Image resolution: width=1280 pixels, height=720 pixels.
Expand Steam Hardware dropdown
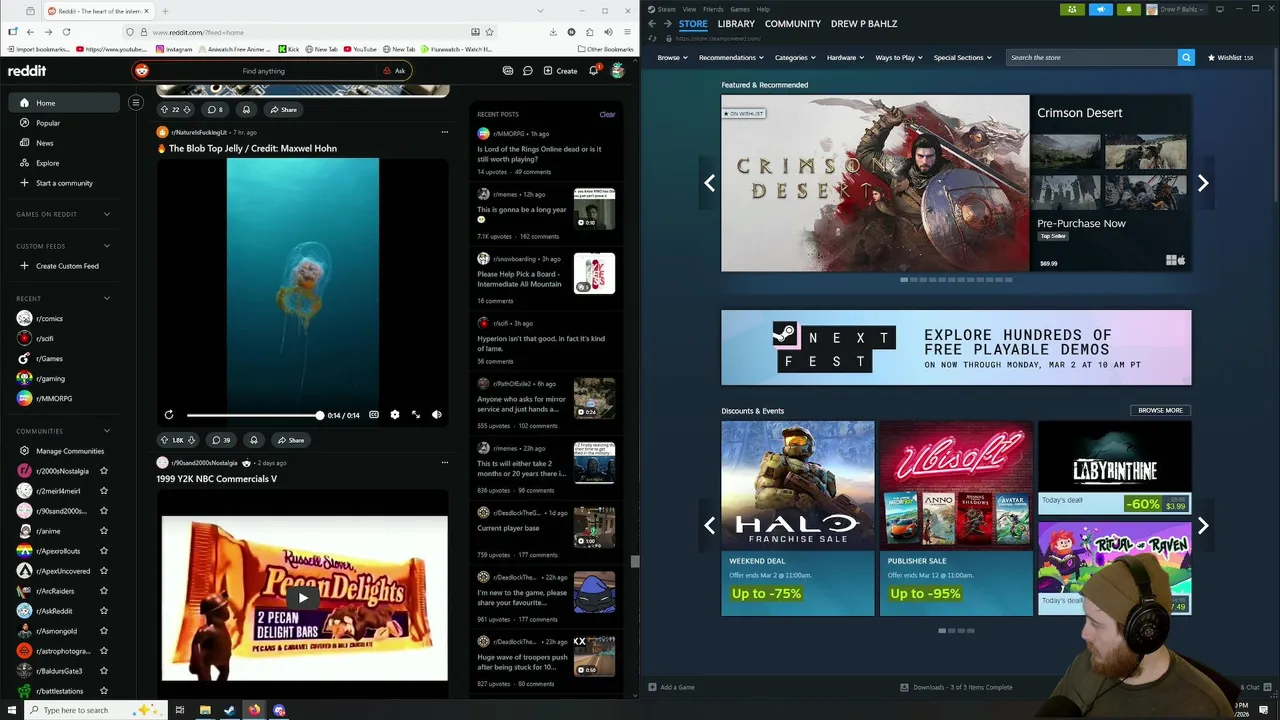tap(845, 58)
